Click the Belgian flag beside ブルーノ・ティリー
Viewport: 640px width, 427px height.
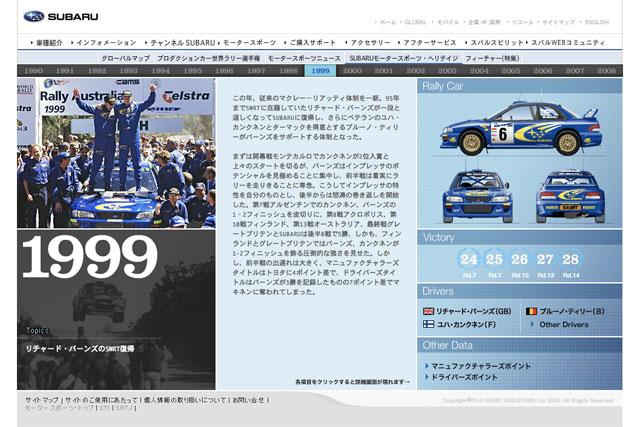(x=532, y=311)
